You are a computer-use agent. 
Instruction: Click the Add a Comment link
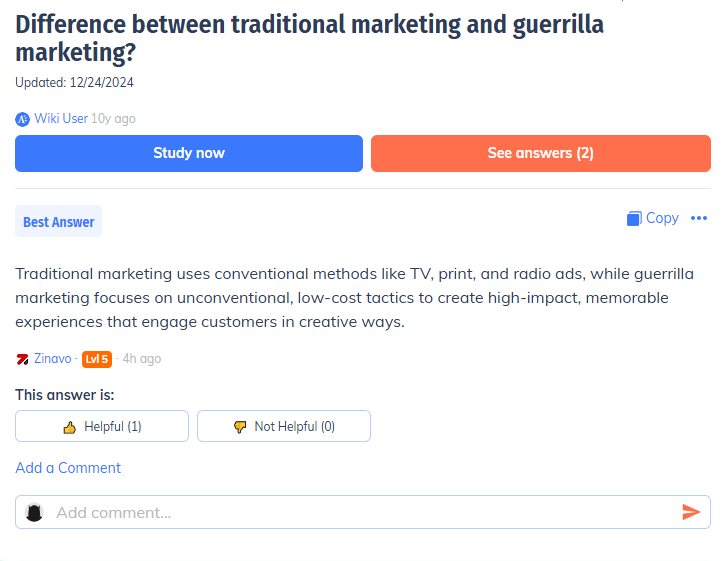click(x=68, y=468)
